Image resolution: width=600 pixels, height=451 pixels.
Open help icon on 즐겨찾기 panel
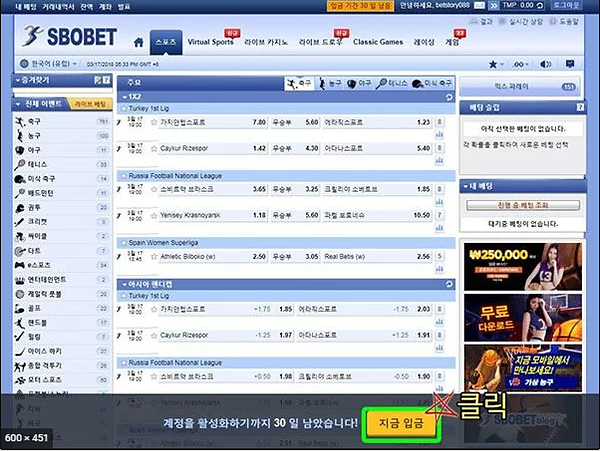[x=106, y=80]
